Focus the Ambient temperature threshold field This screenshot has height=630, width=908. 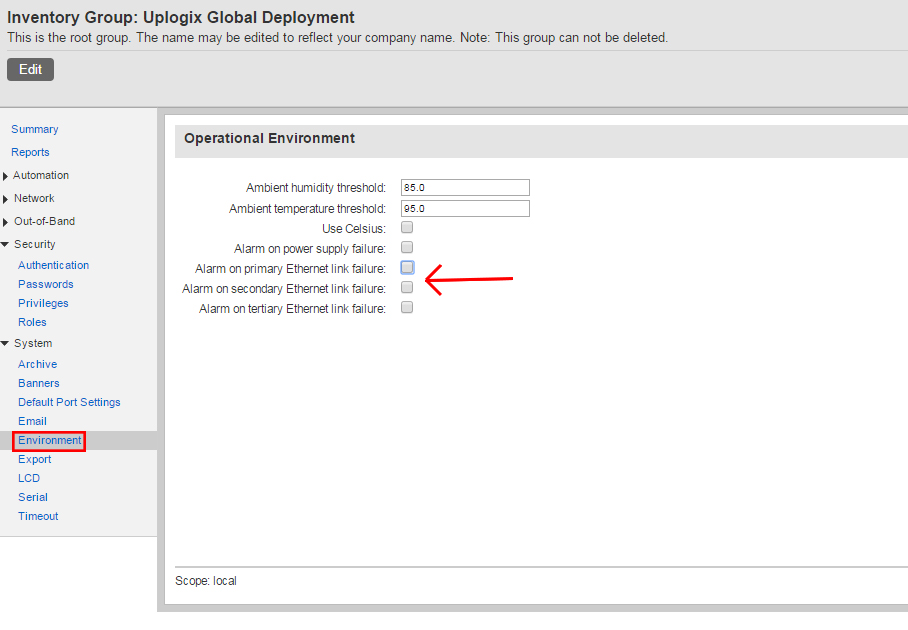pyautogui.click(x=464, y=209)
